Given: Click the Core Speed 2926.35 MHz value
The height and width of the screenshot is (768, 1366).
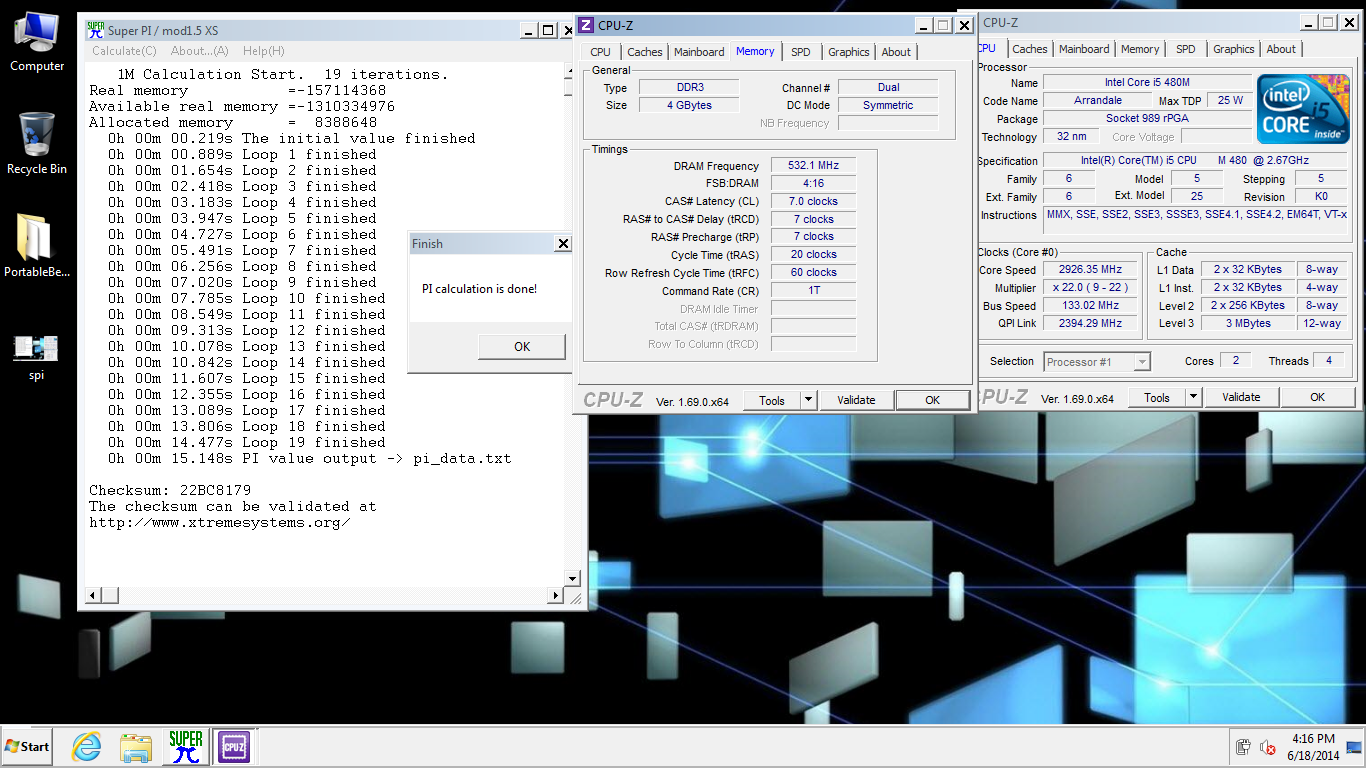Looking at the screenshot, I should [x=1090, y=270].
